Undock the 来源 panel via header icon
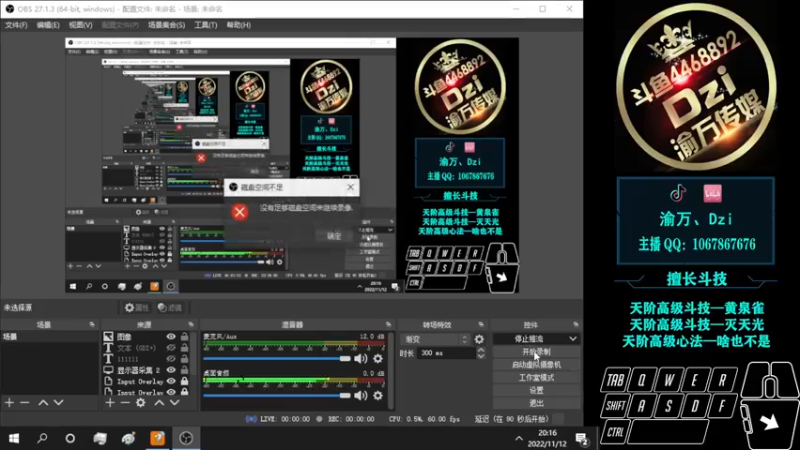The height and width of the screenshot is (450, 800). [191, 324]
